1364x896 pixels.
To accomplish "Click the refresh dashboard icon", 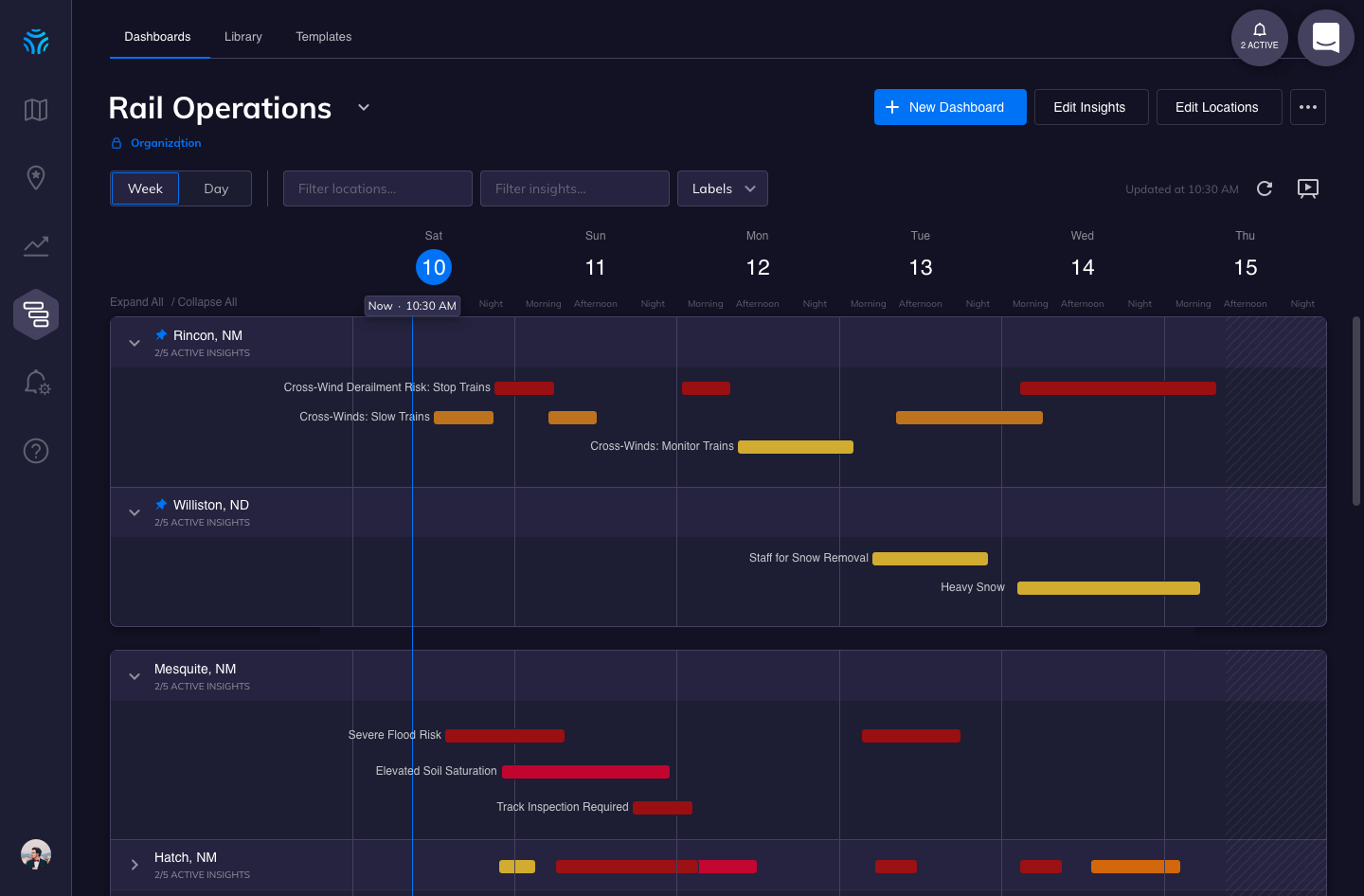I will [1265, 188].
